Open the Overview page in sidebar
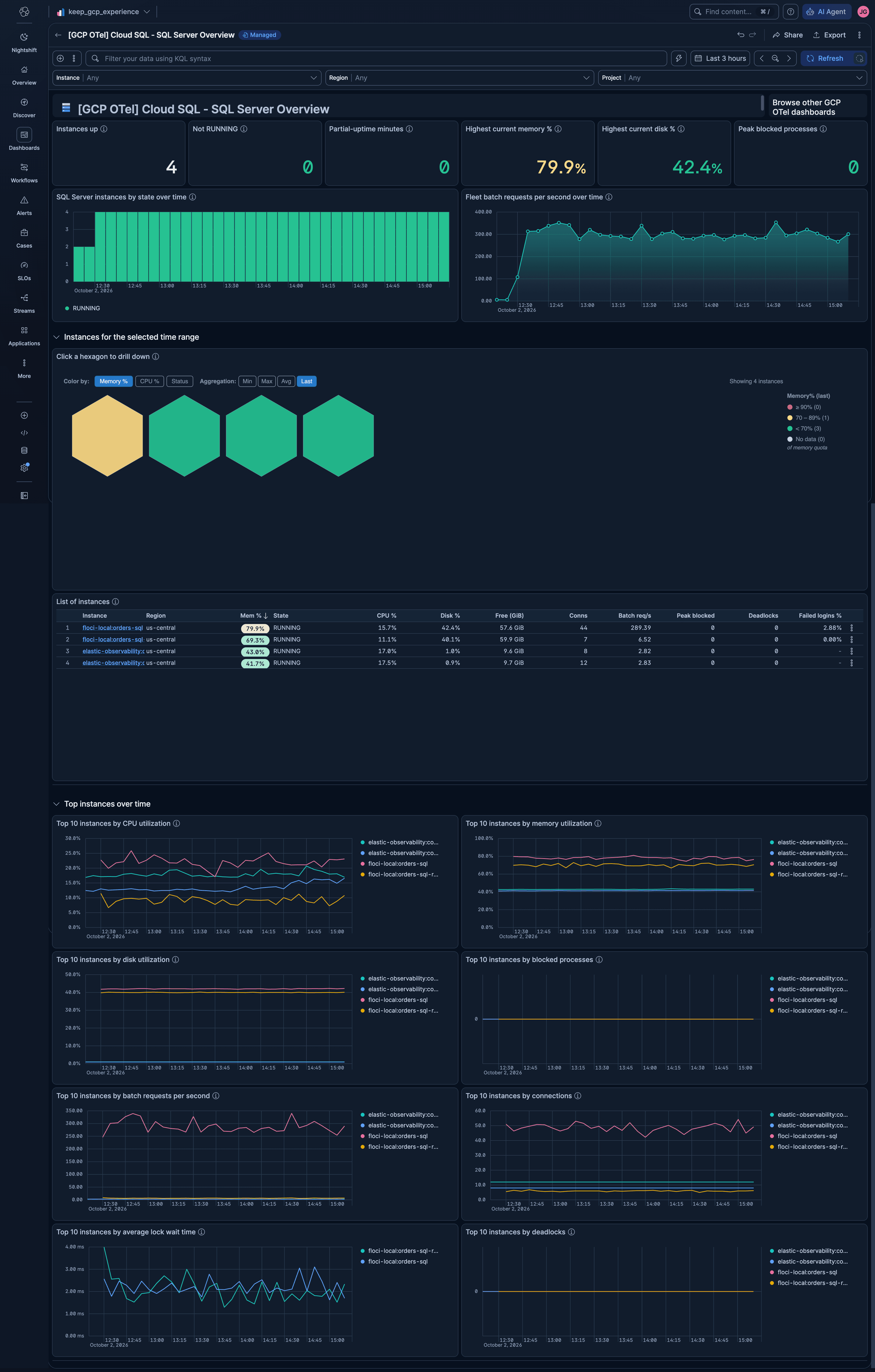Viewport: 875px width, 1372px height. tap(24, 75)
